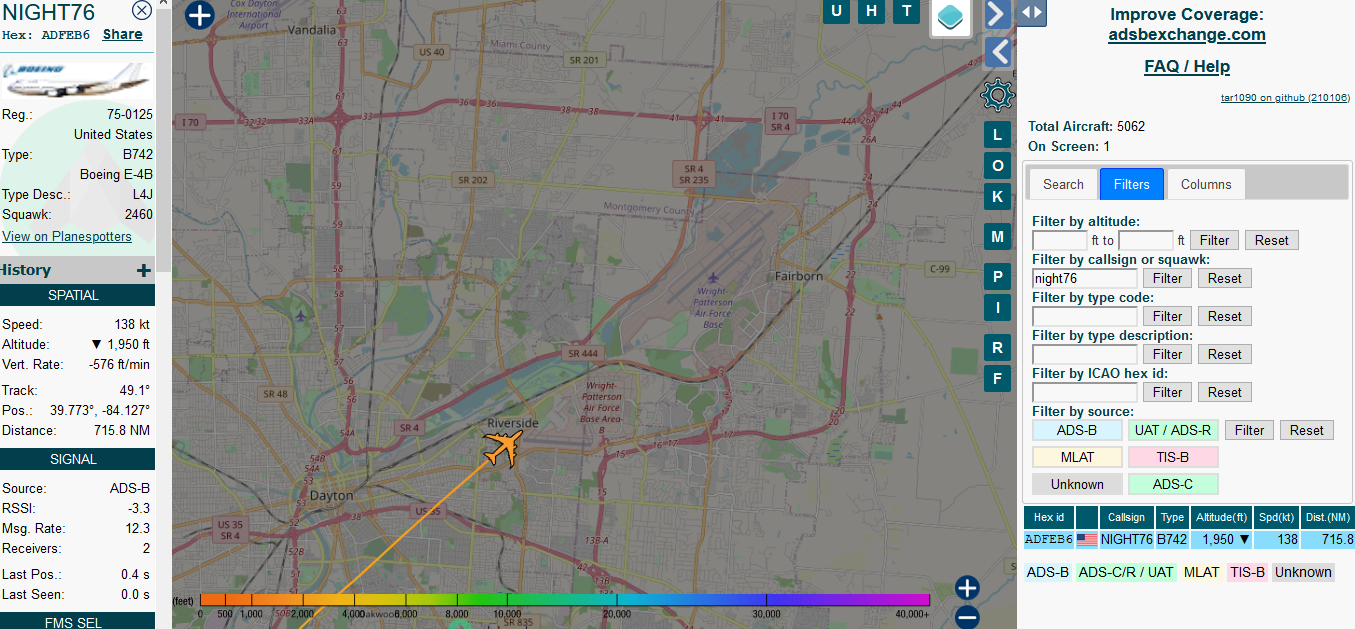This screenshot has width=1355, height=629.
Task: Open View on Planespotters link
Action: [x=67, y=237]
